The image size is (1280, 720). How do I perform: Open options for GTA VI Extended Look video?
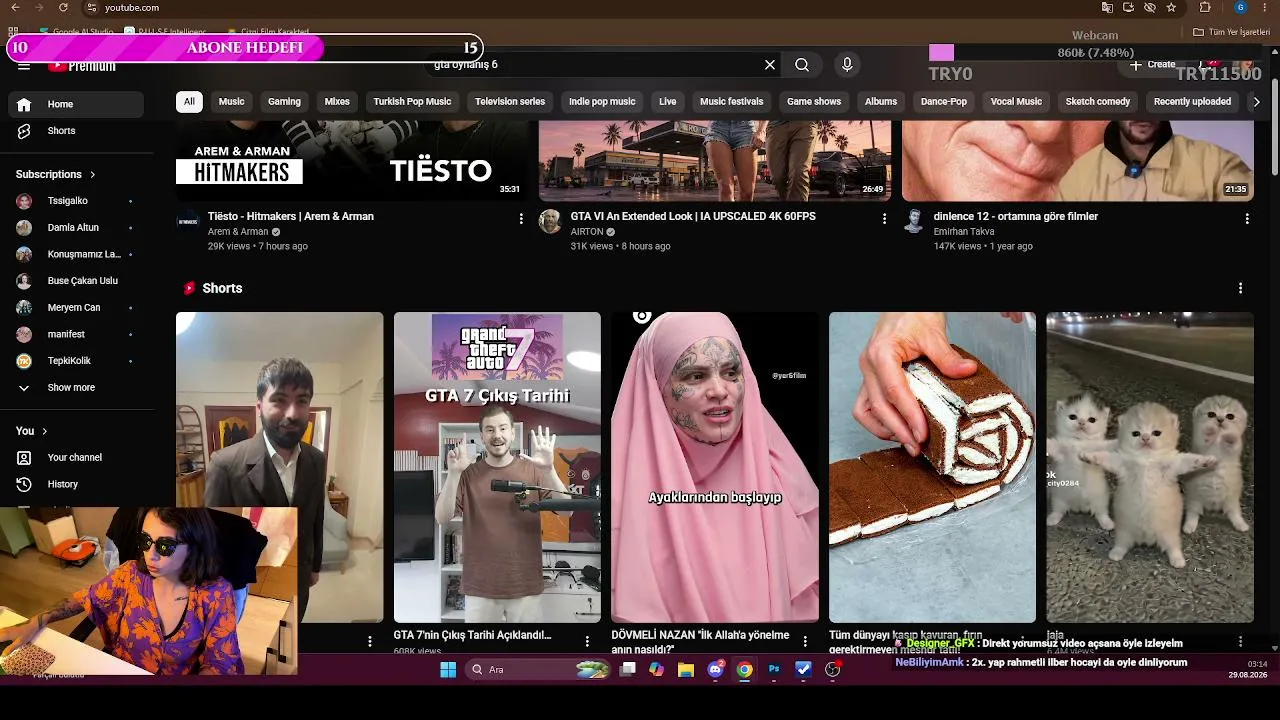884,218
